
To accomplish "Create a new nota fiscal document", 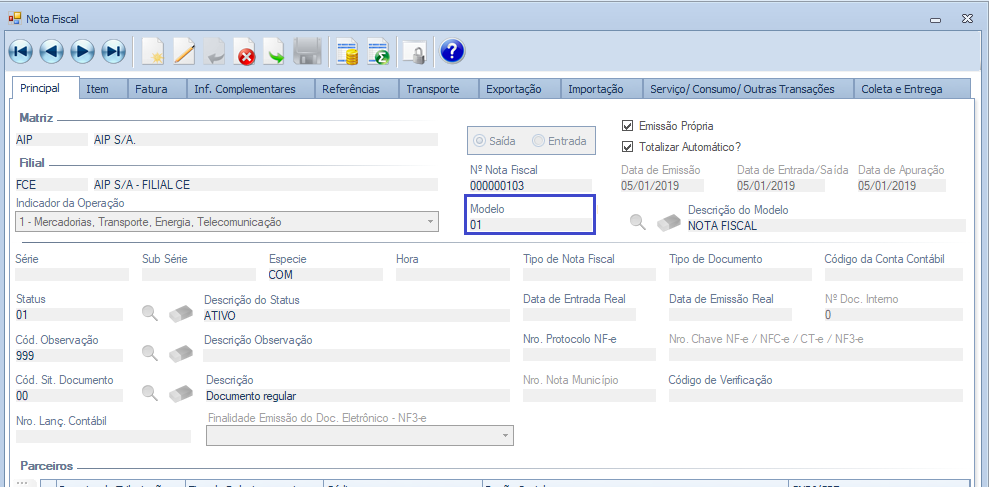I will tap(153, 51).
